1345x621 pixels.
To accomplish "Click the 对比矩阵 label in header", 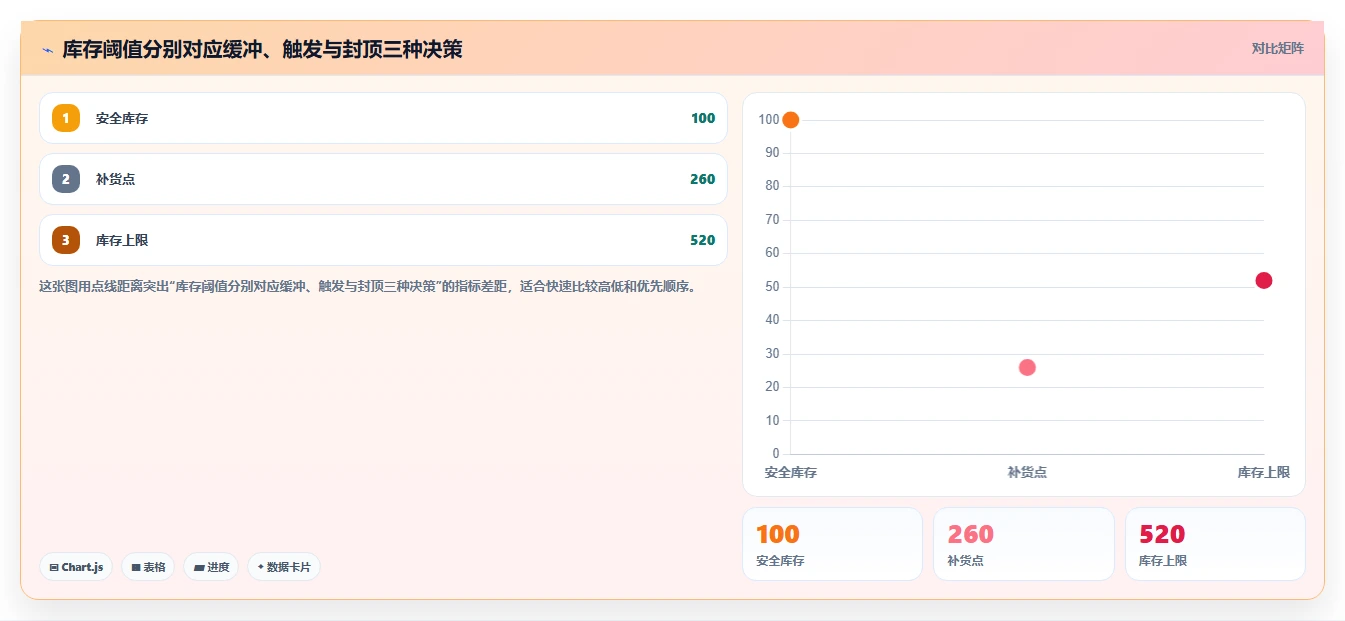I will pos(1278,48).
